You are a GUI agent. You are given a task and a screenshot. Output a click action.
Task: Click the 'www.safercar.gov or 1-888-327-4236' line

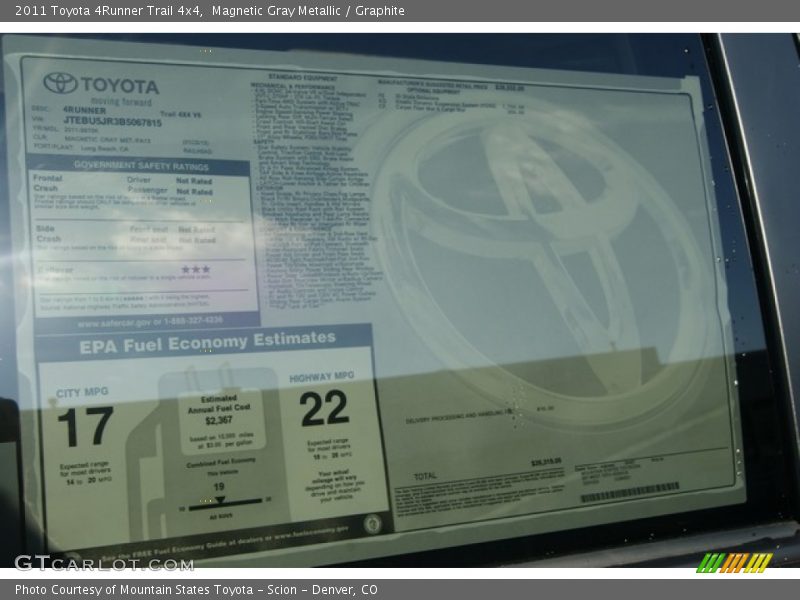pyautogui.click(x=150, y=322)
